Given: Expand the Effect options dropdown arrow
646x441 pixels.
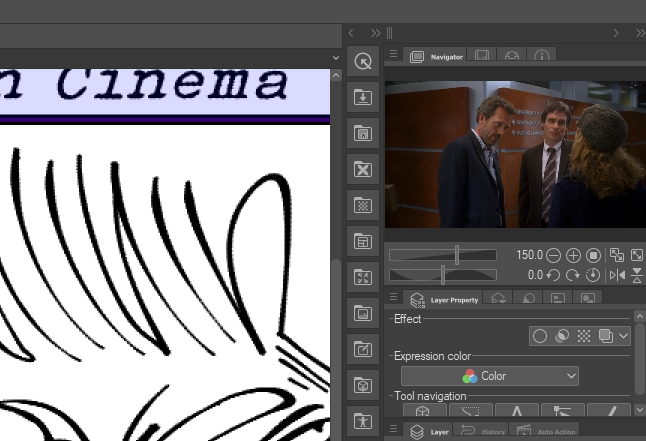Looking at the screenshot, I should [x=624, y=336].
